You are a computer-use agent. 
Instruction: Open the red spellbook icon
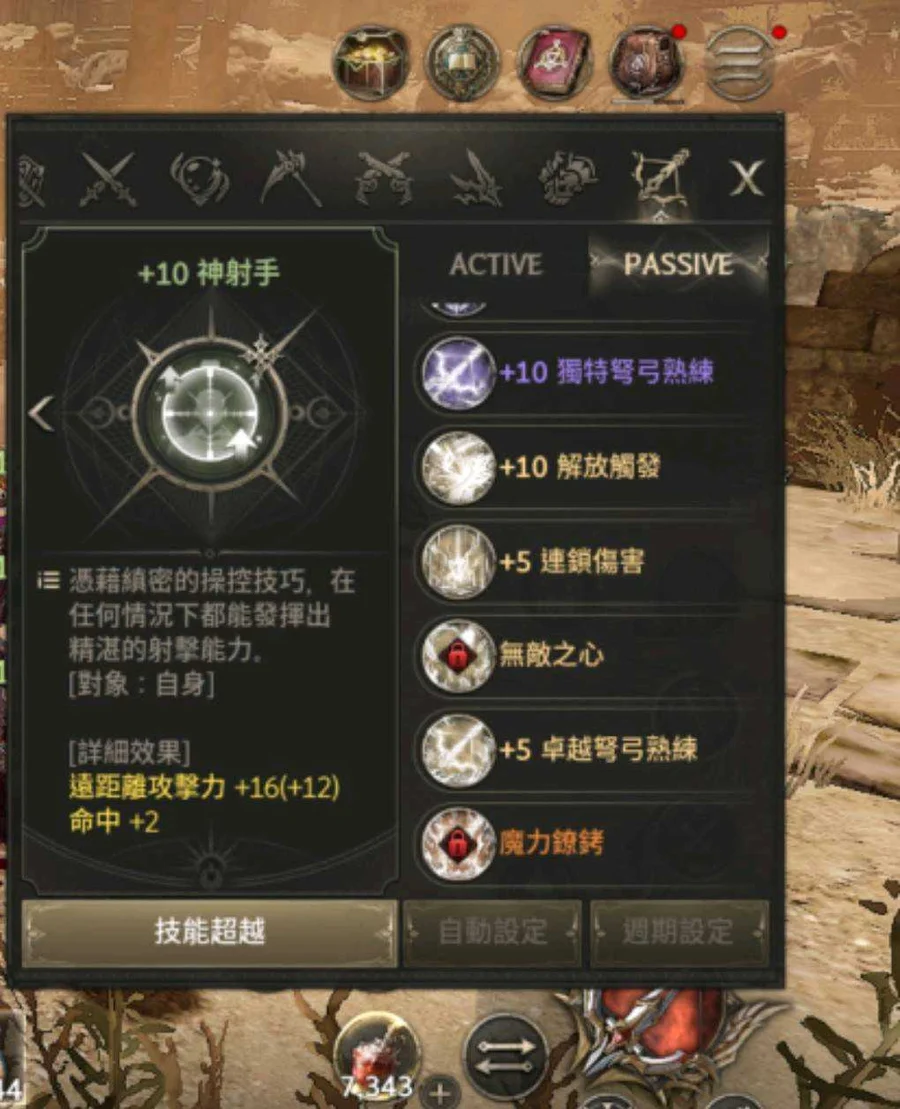556,62
